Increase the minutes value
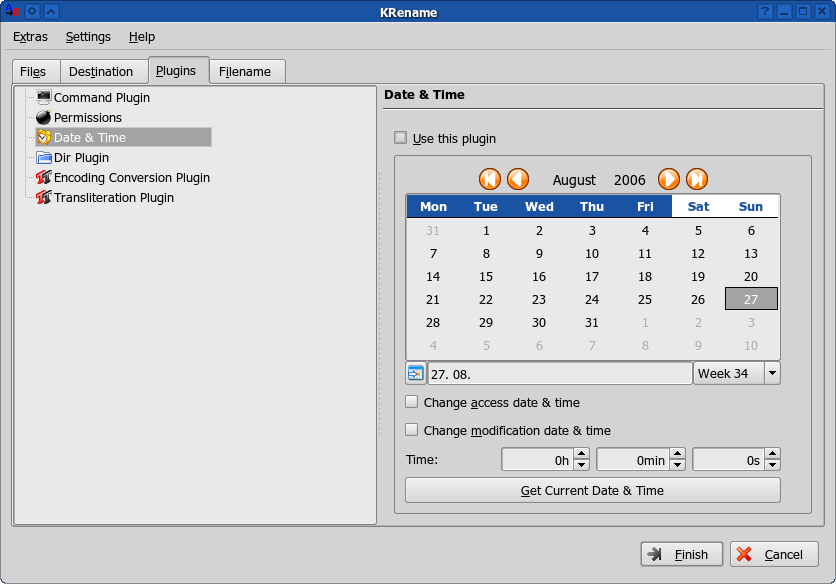The image size is (836, 584). coord(678,454)
